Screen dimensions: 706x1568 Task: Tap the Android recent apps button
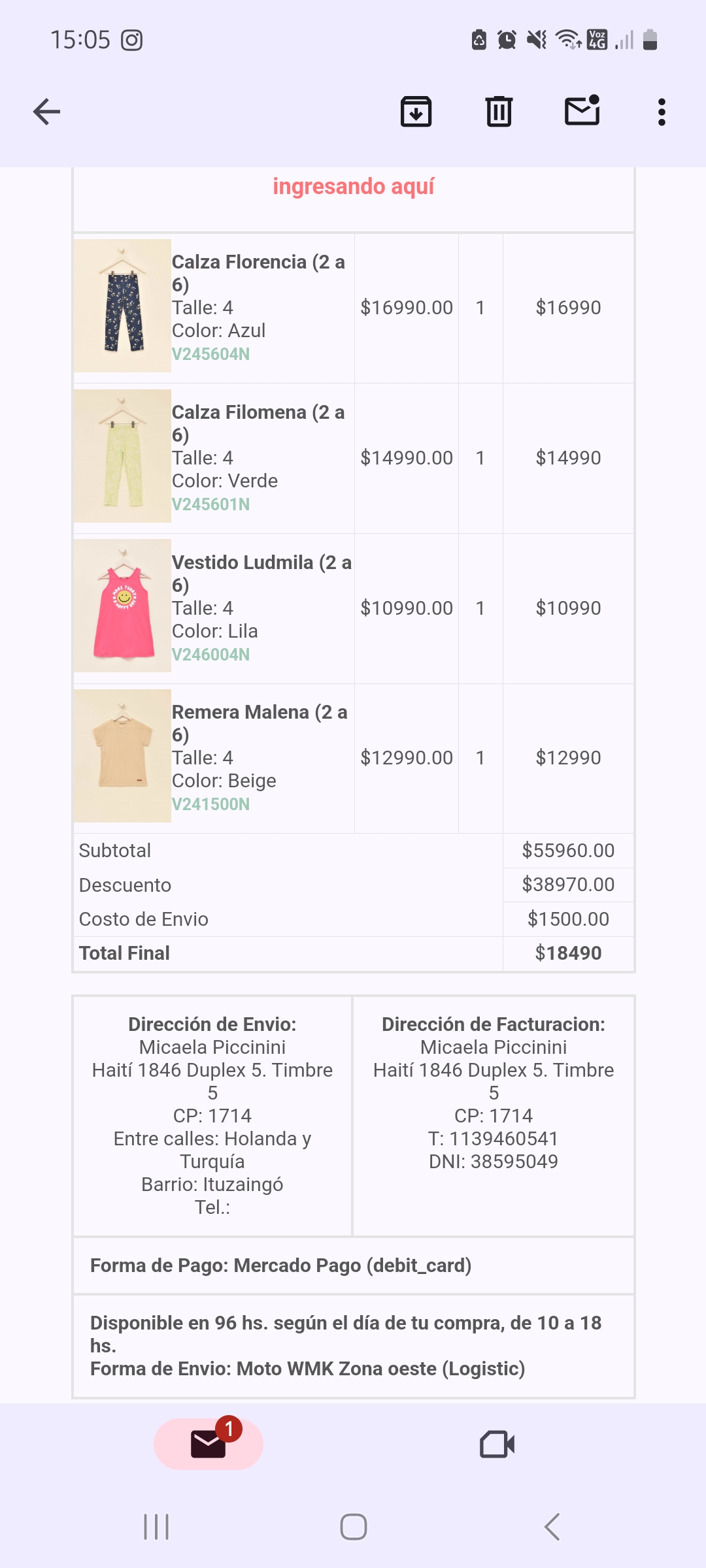click(x=156, y=1527)
